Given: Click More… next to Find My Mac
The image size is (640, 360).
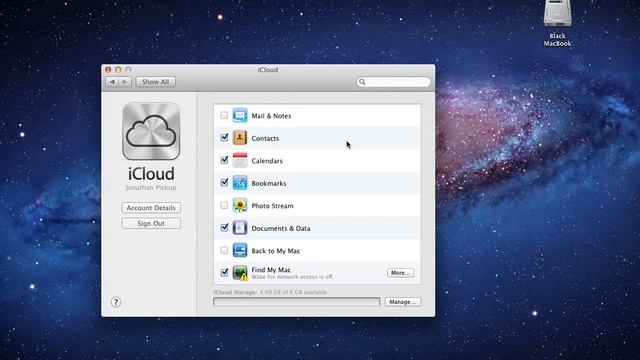Looking at the screenshot, I should pyautogui.click(x=400, y=273).
